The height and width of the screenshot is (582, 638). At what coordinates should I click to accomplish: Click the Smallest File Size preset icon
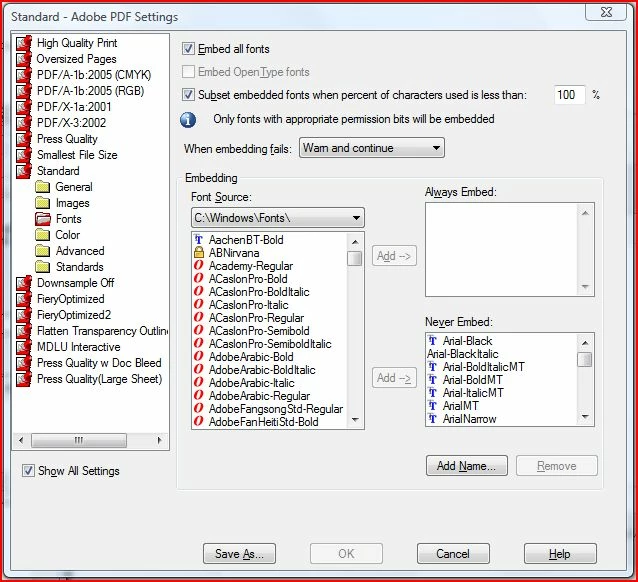click(24, 155)
